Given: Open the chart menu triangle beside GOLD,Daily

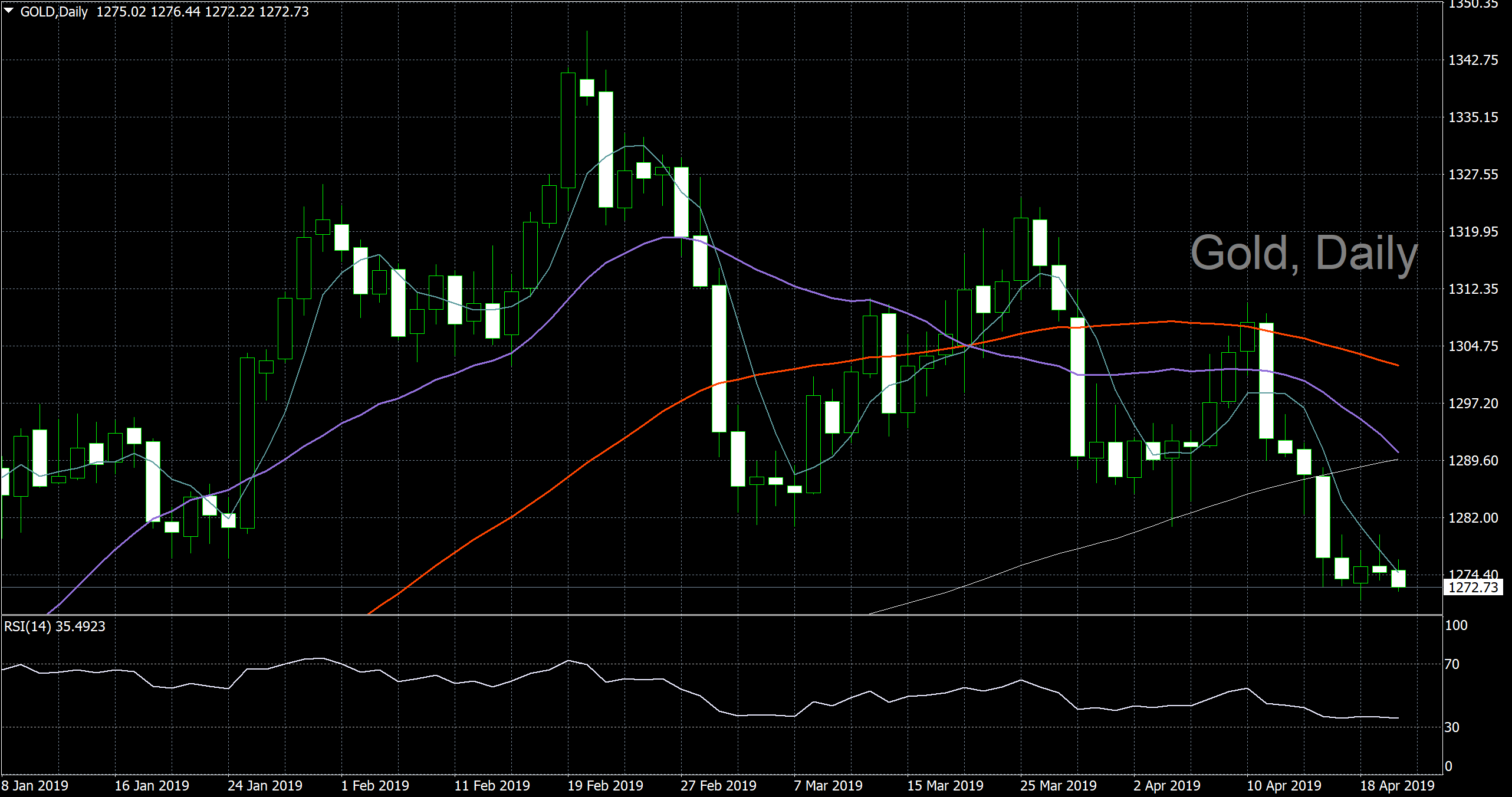Looking at the screenshot, I should 9,11.
